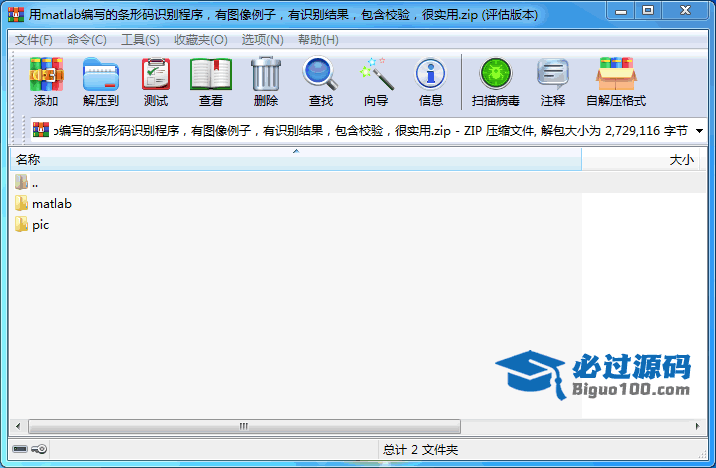Click the SFX (自解压格式) icon

point(616,74)
